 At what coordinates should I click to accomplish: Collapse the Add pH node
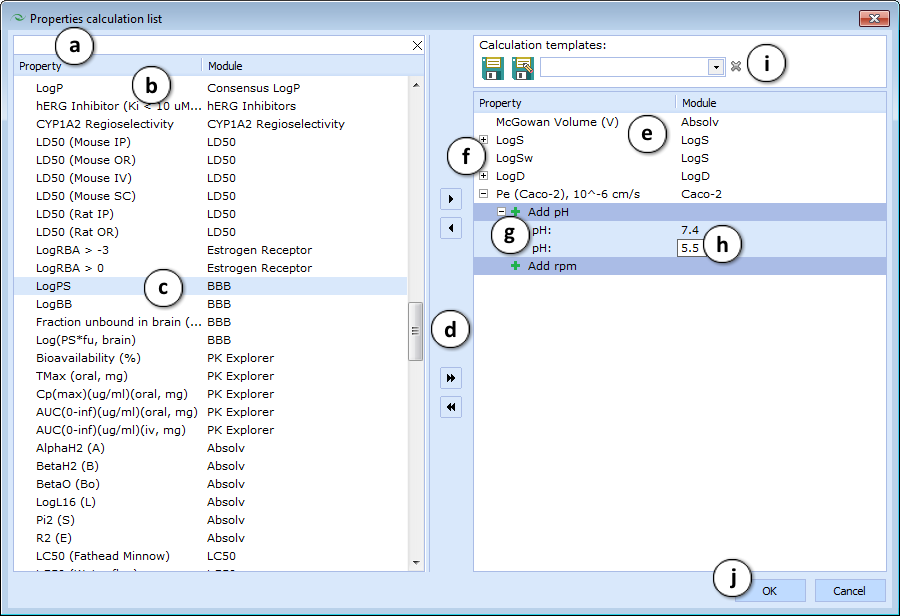click(501, 212)
